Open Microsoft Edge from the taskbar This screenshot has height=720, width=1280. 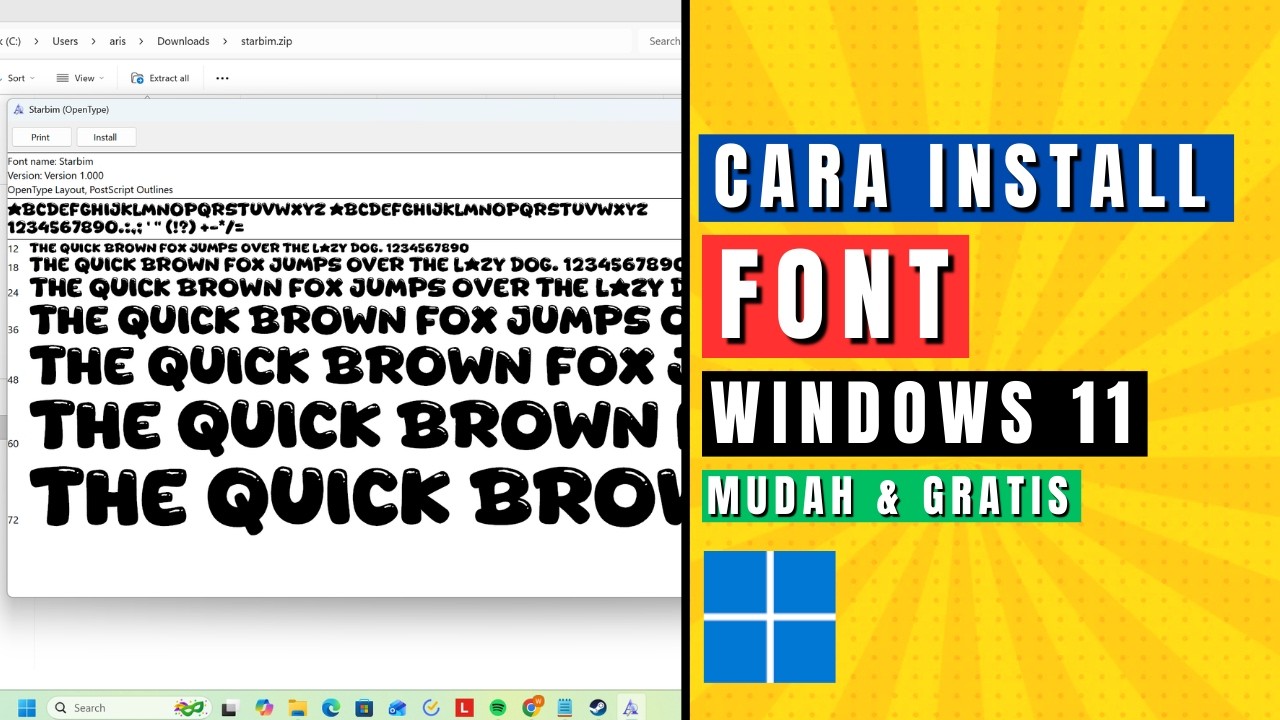click(331, 707)
